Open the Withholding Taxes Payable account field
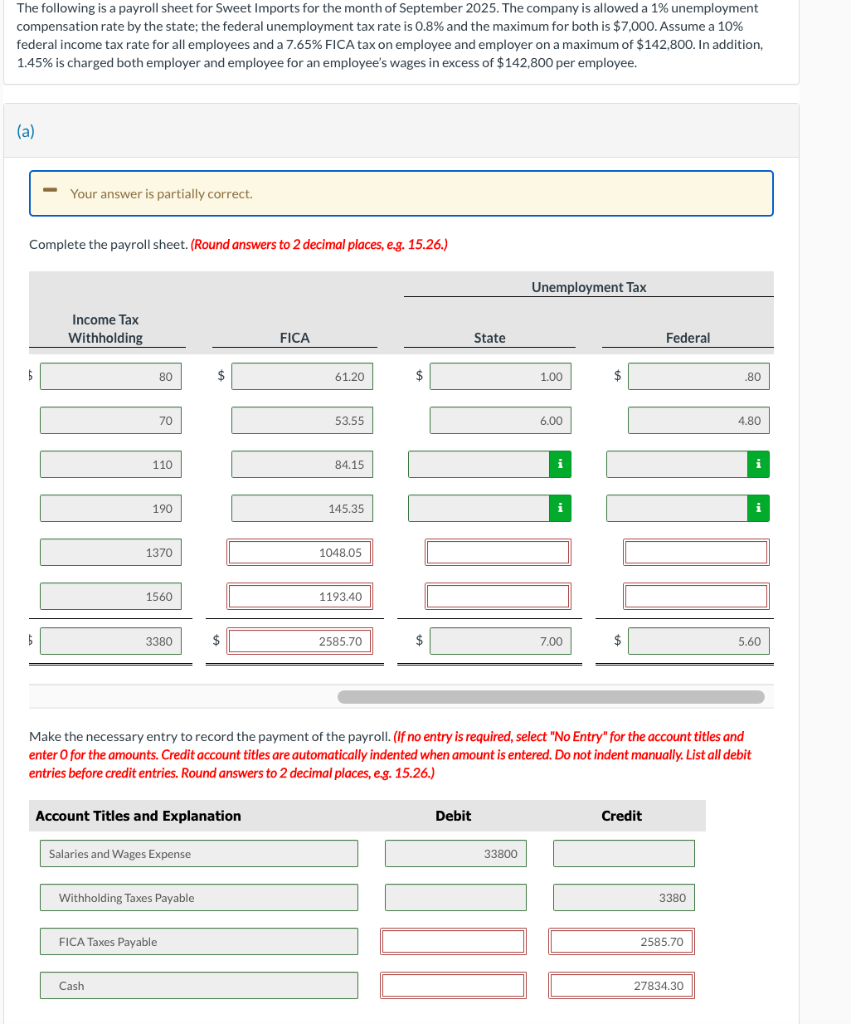The height and width of the screenshot is (1024, 851). [x=199, y=898]
